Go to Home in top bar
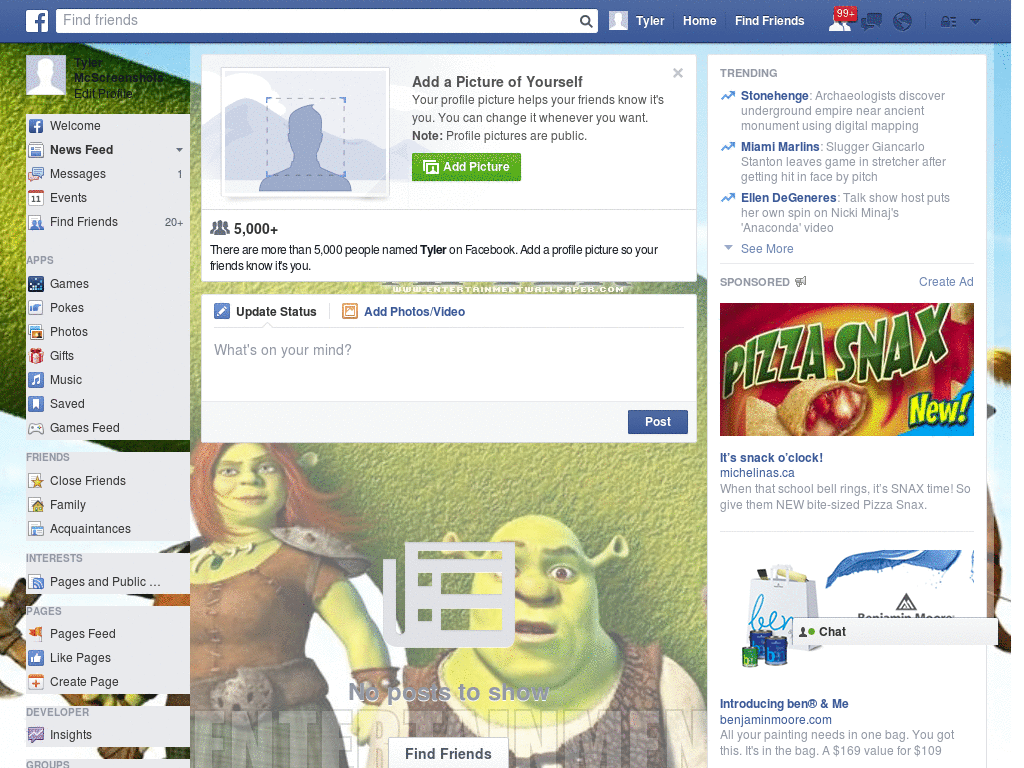This screenshot has height=768, width=1024. coord(699,21)
